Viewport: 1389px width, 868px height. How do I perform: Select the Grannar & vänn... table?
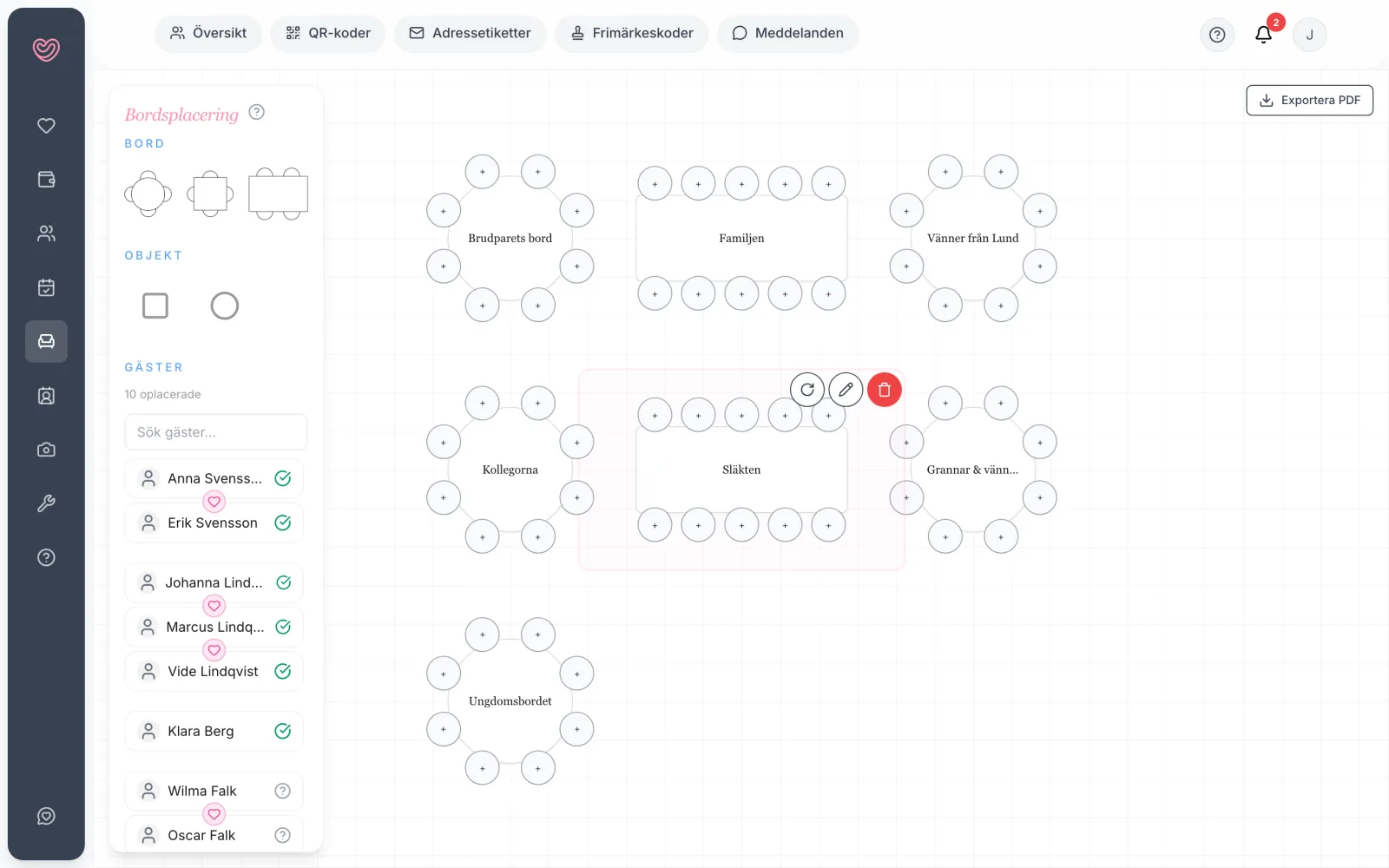tap(973, 470)
